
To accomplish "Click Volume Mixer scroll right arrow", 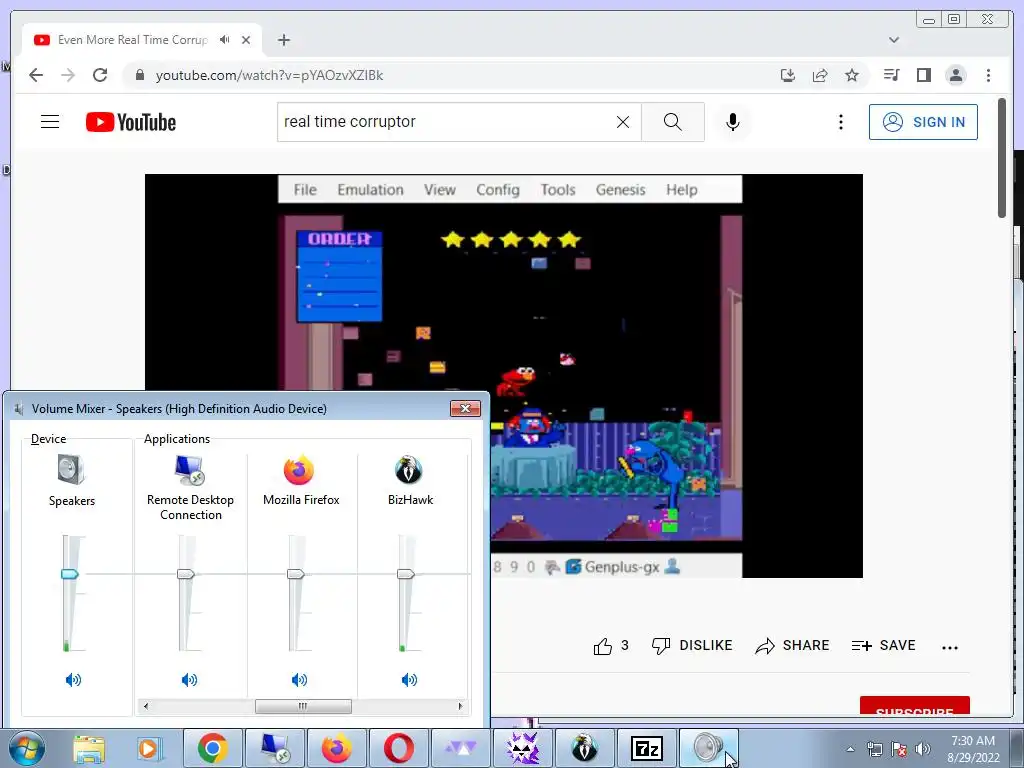I will (460, 706).
